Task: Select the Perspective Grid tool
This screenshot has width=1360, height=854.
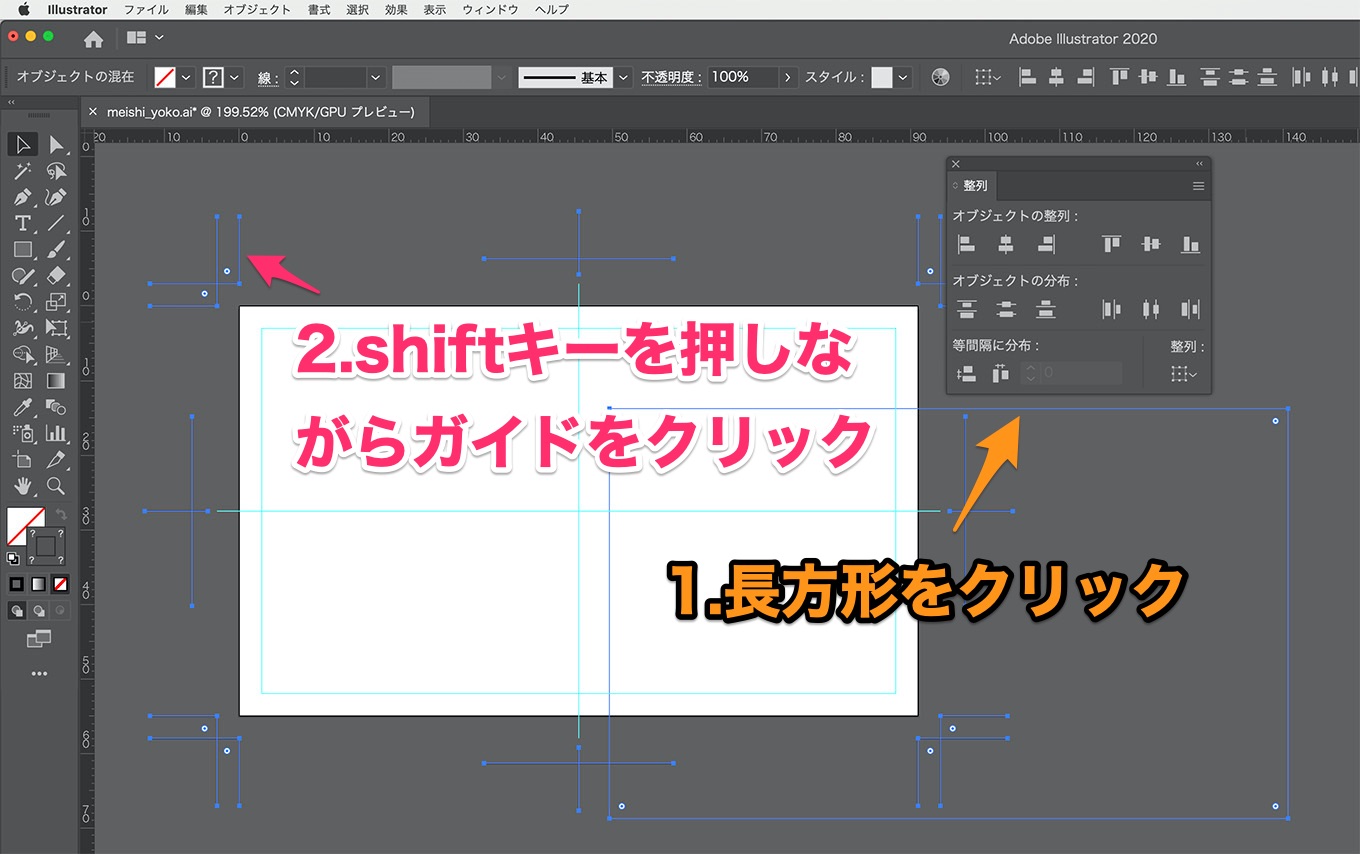Action: pyautogui.click(x=56, y=354)
